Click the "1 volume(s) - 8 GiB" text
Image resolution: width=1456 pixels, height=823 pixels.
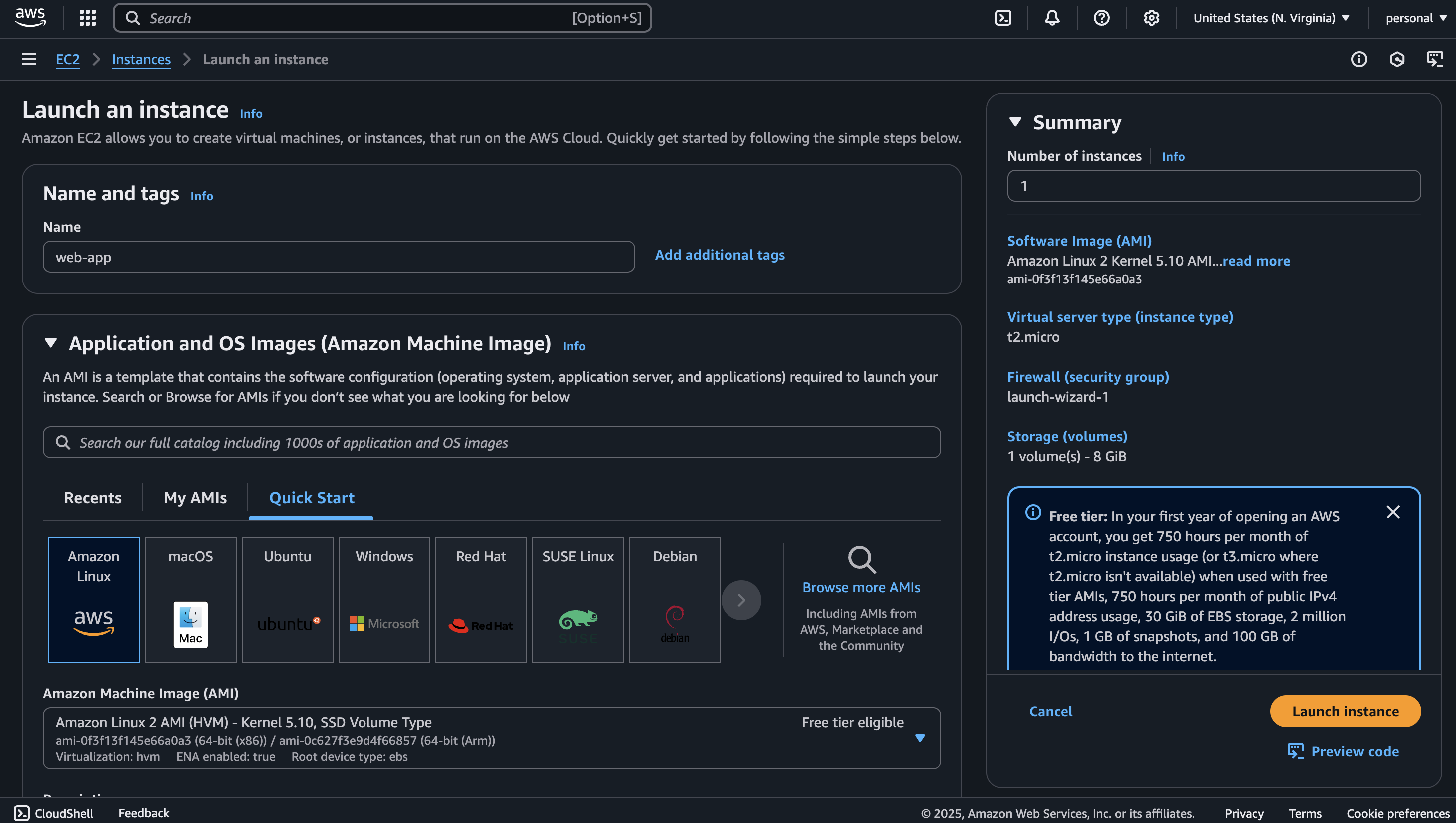click(1067, 456)
